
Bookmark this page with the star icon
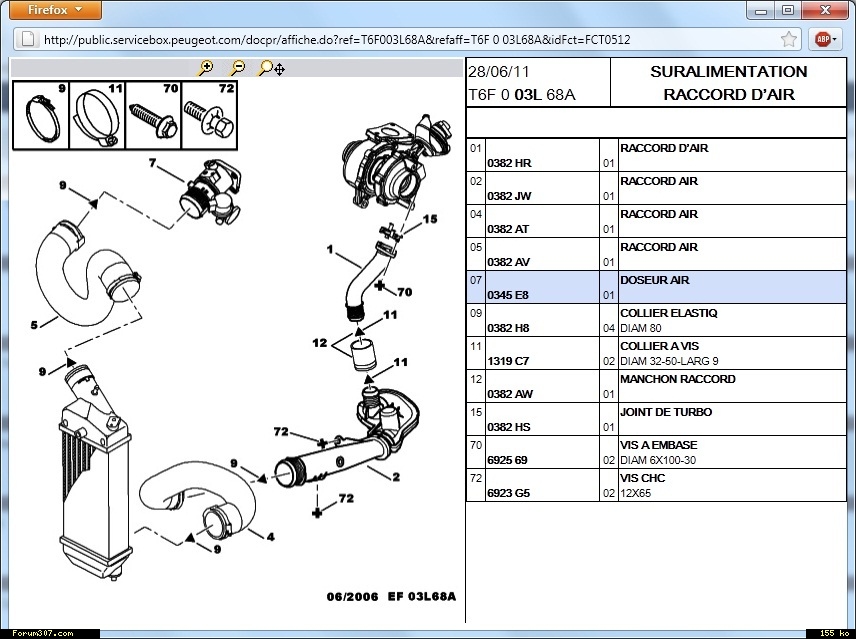789,40
